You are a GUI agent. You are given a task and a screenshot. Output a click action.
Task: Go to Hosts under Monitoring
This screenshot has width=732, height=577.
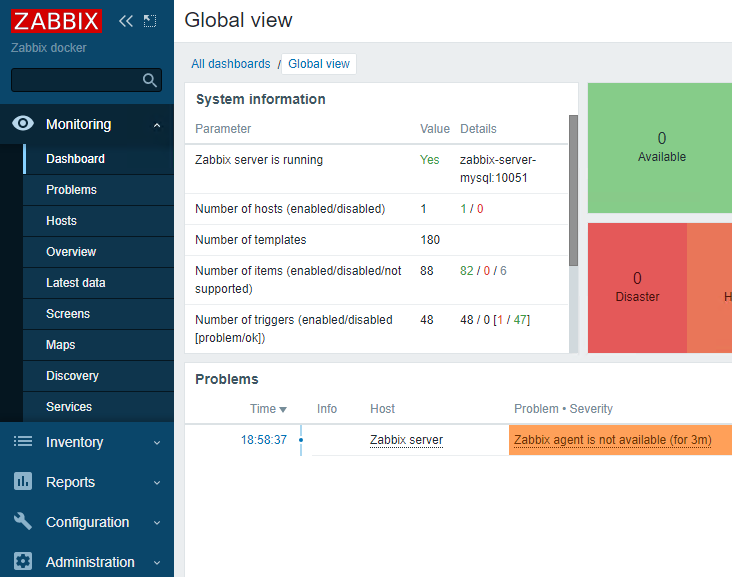pyautogui.click(x=98, y=221)
